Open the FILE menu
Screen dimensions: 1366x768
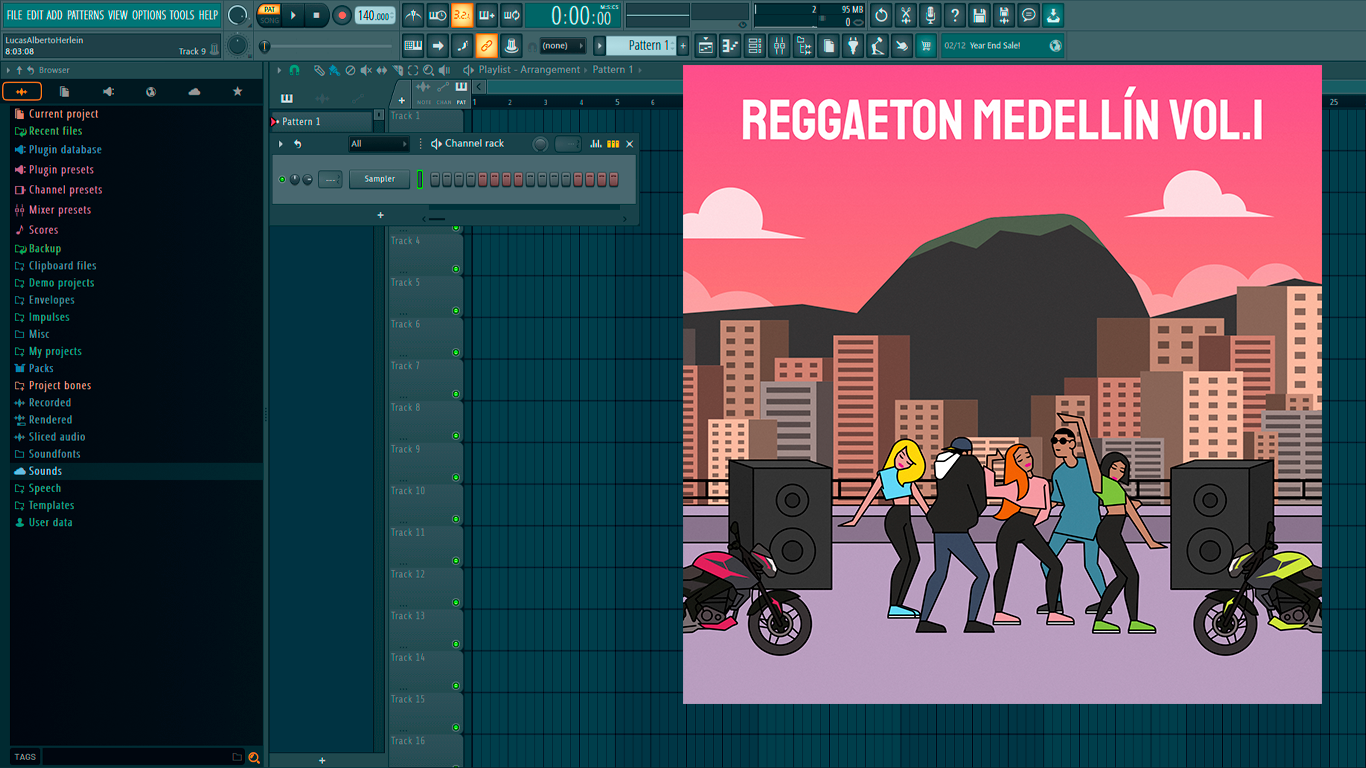[14, 15]
